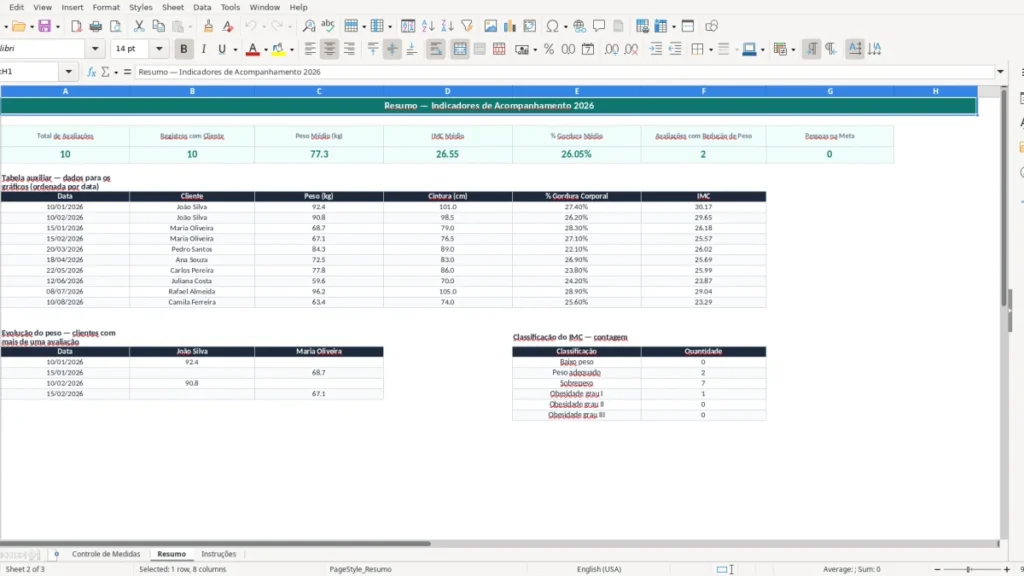
Task: Click the Format as Percent icon
Action: [549, 49]
